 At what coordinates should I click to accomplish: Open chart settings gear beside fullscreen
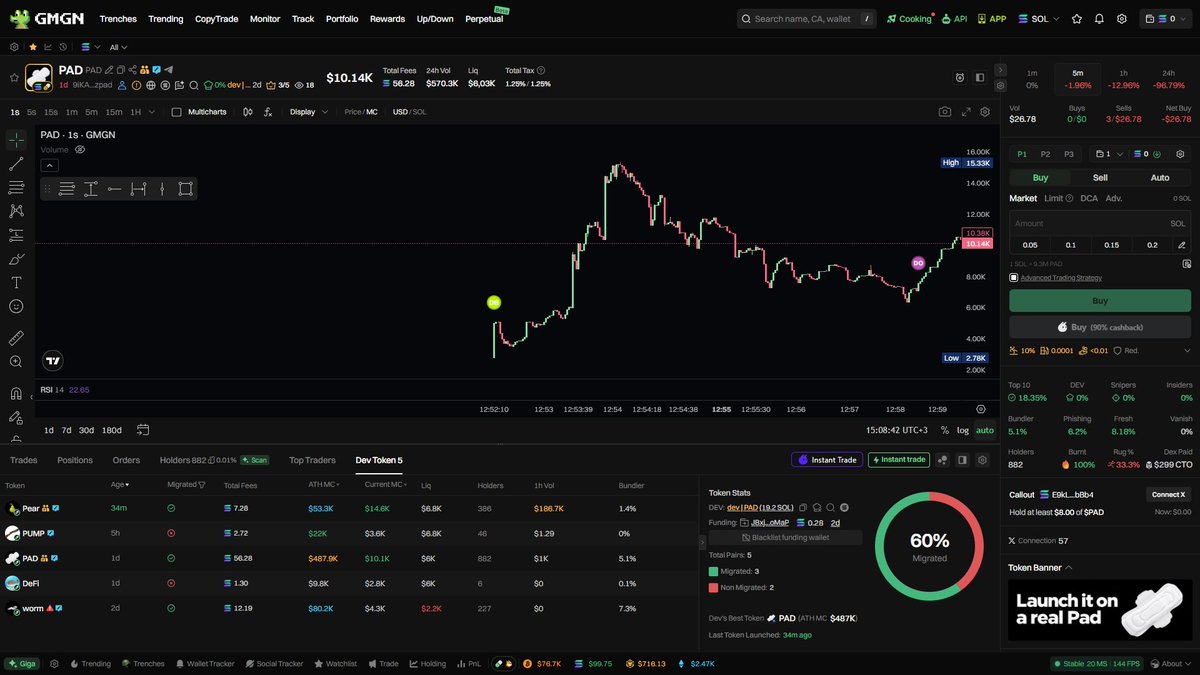click(985, 112)
